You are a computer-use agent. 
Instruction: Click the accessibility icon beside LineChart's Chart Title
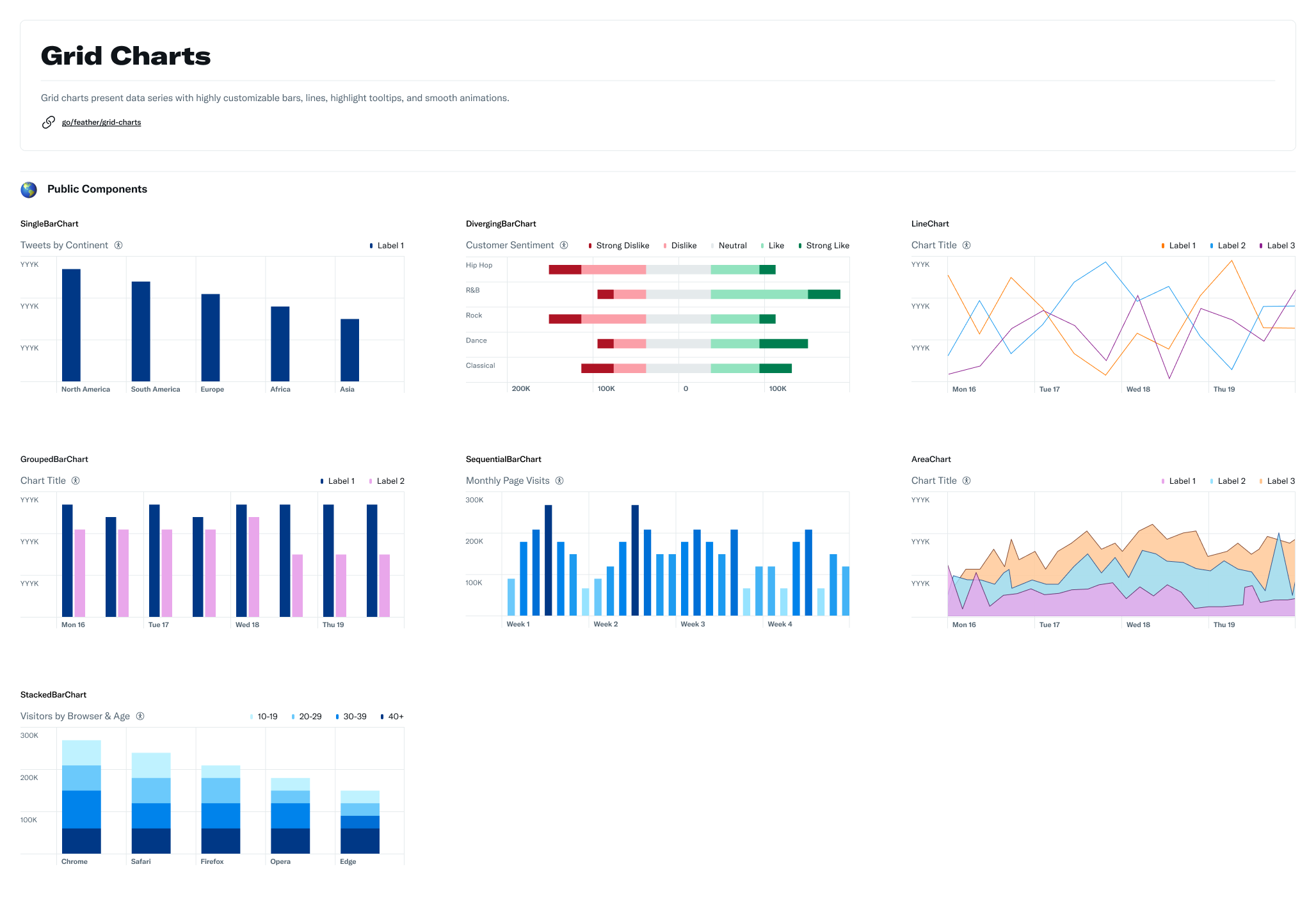pos(967,245)
